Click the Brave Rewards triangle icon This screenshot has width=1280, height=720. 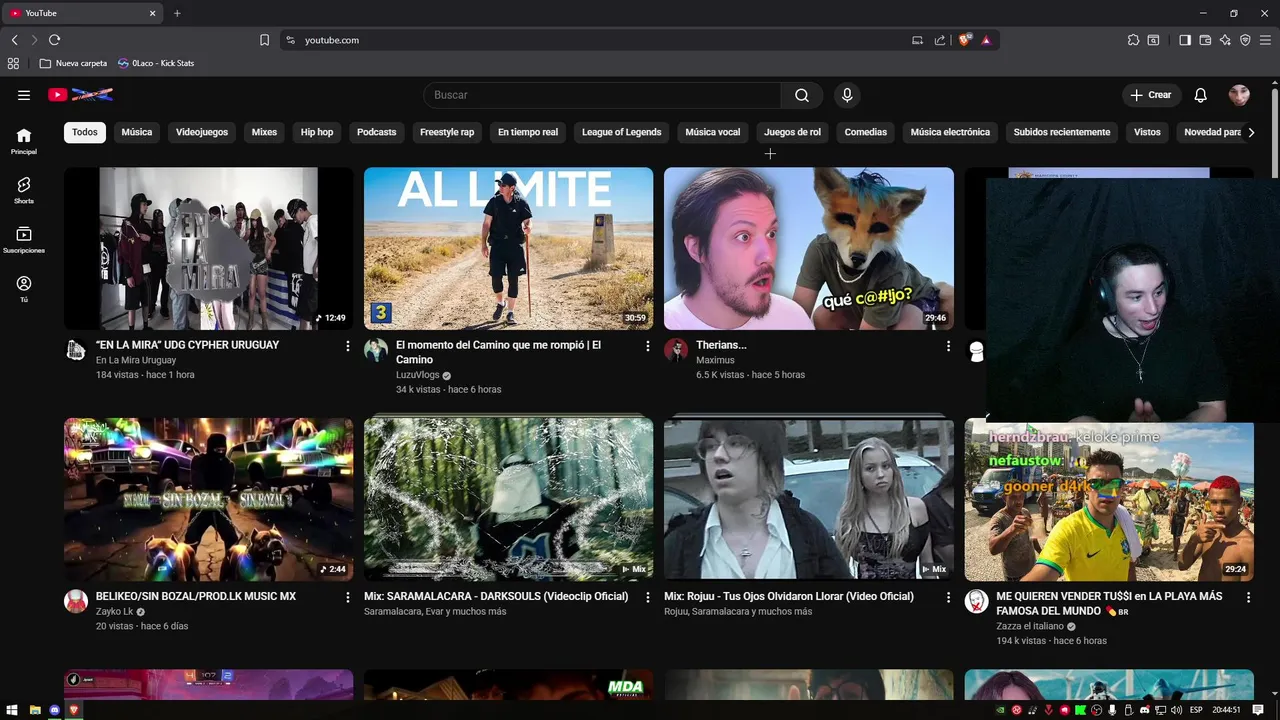986,40
